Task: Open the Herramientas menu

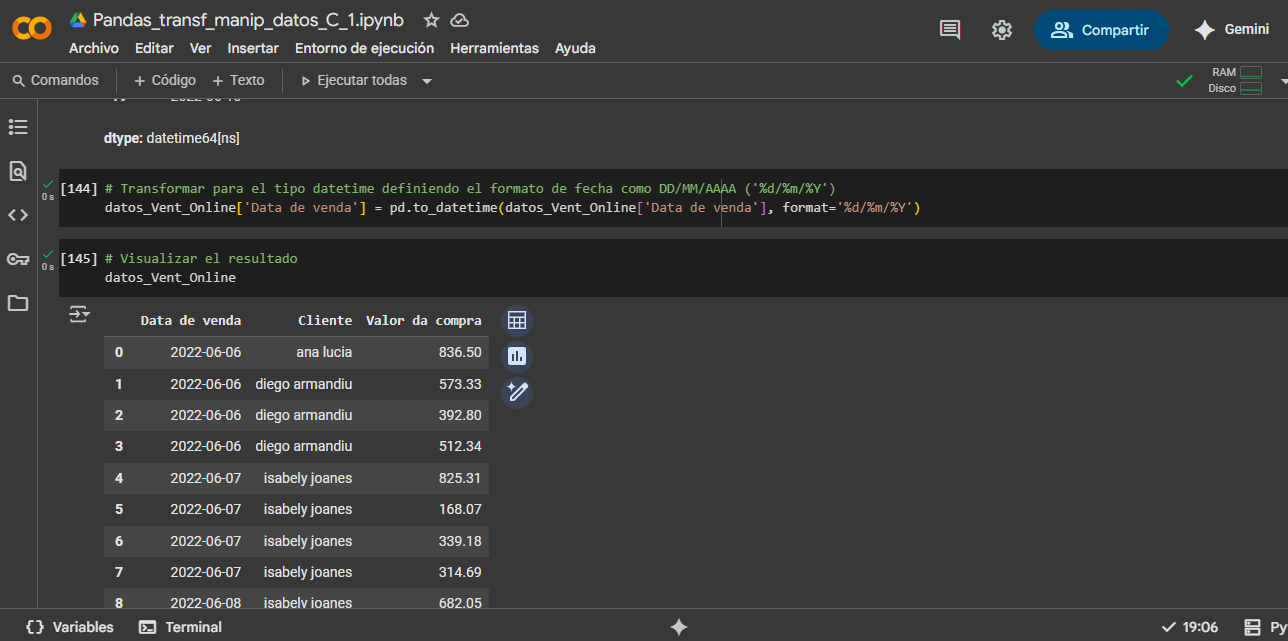Action: click(x=494, y=48)
